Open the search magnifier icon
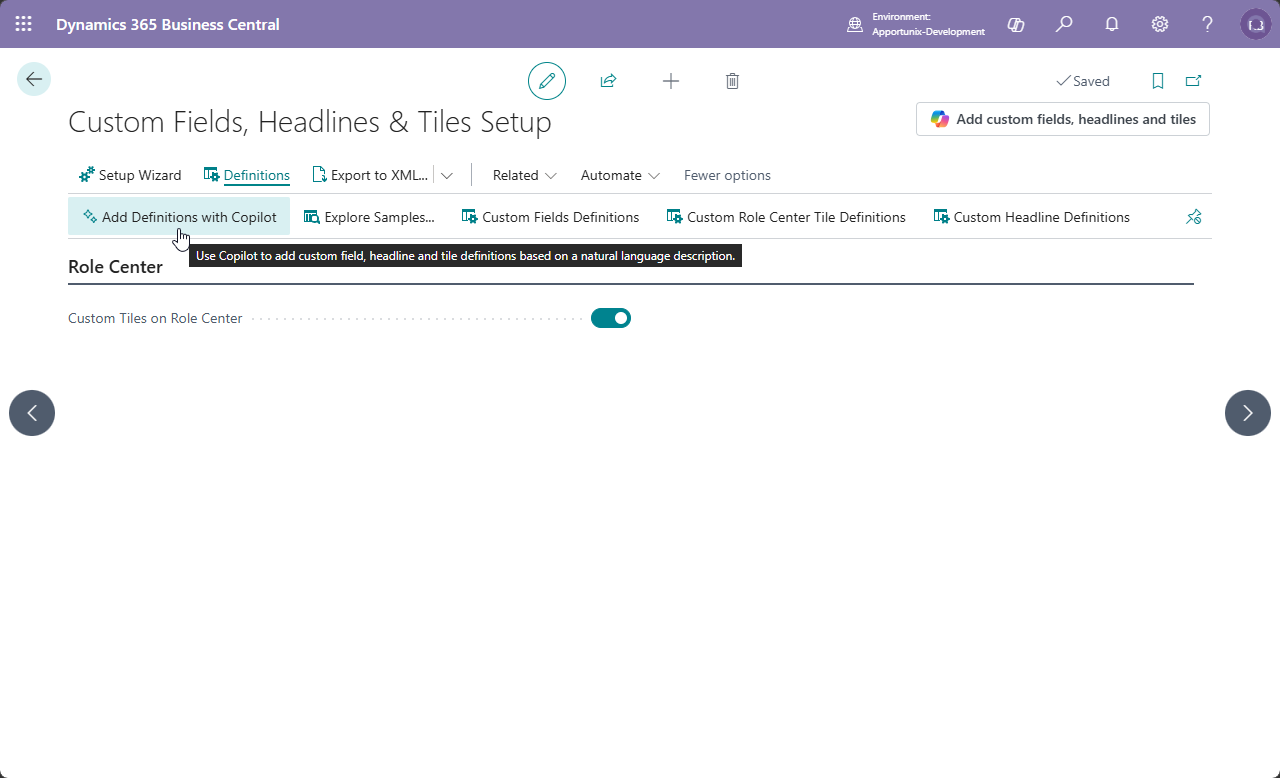This screenshot has height=778, width=1280. 1064,24
